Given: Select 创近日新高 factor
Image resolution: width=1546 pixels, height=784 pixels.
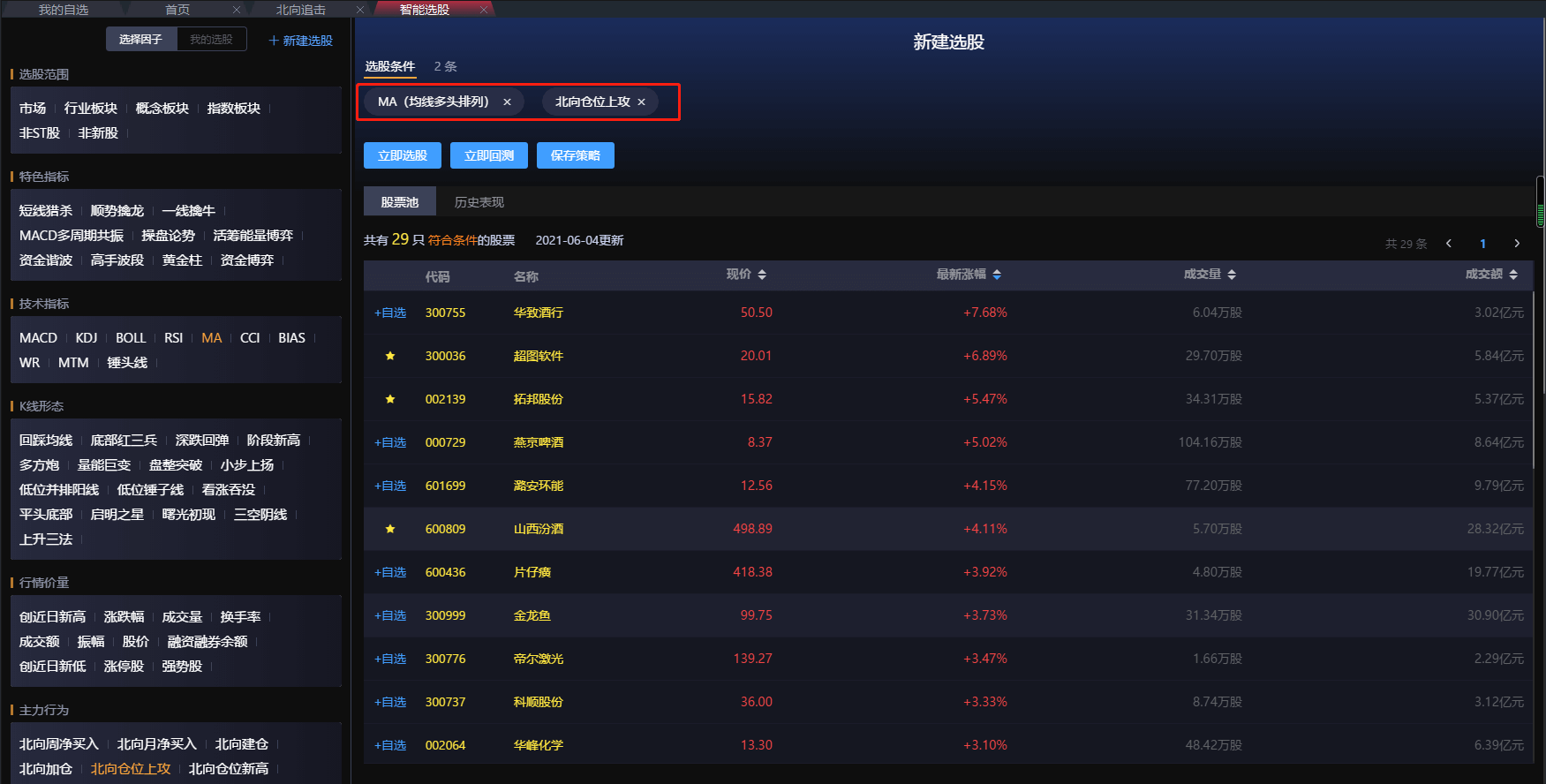Looking at the screenshot, I should (53, 617).
